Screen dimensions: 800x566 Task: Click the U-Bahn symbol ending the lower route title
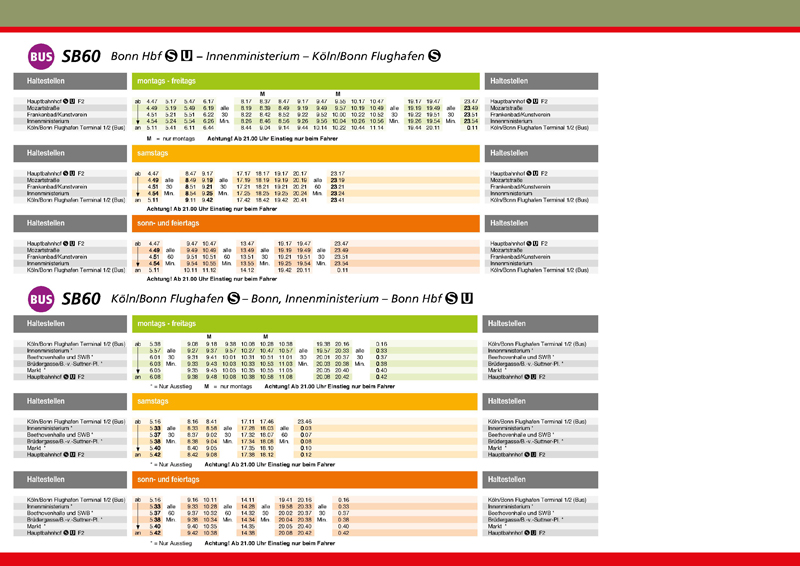point(467,297)
